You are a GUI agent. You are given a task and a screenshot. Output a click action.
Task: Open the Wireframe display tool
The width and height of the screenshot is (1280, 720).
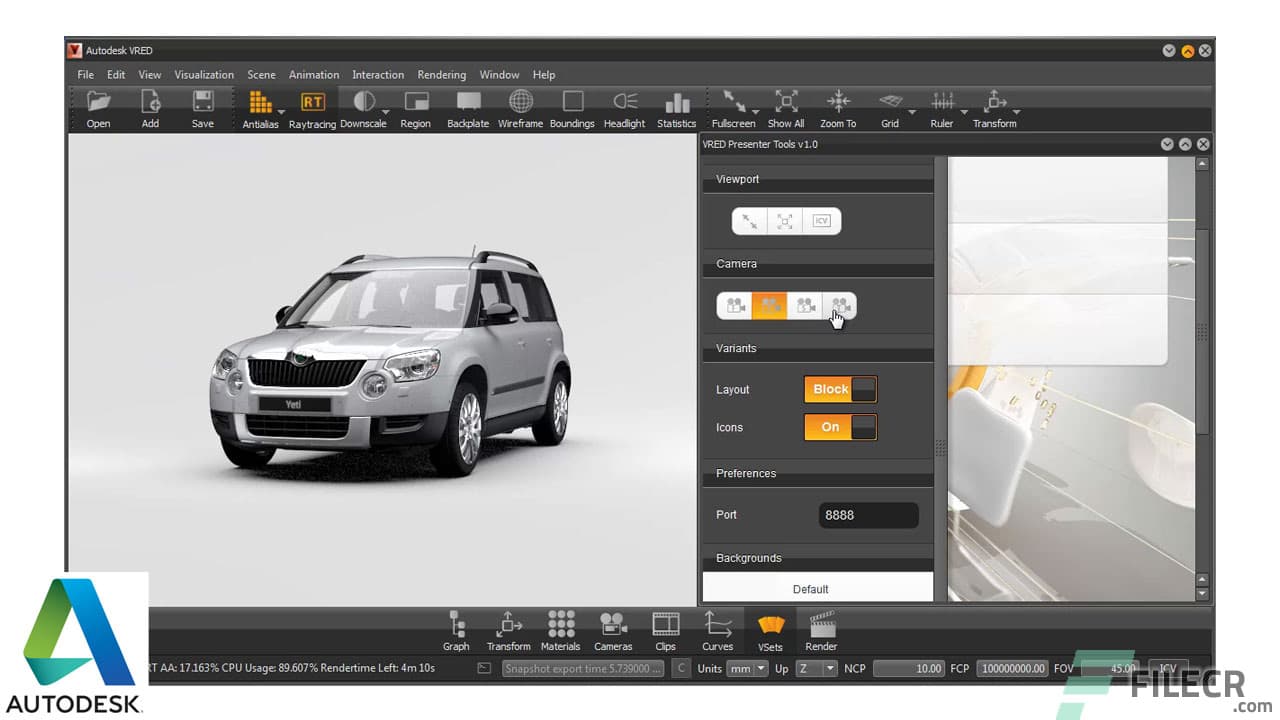coord(520,105)
